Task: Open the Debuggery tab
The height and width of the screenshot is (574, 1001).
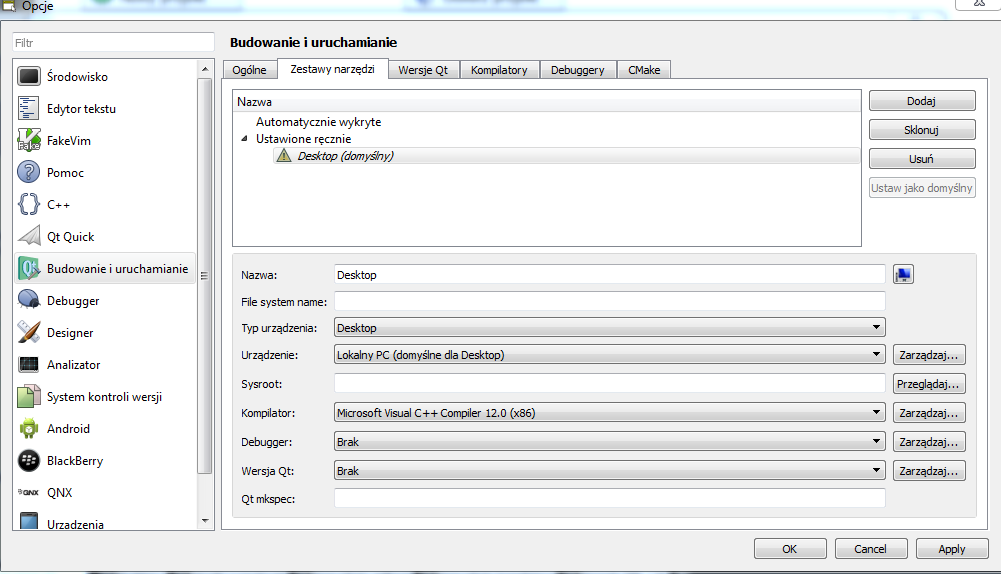Action: click(578, 70)
